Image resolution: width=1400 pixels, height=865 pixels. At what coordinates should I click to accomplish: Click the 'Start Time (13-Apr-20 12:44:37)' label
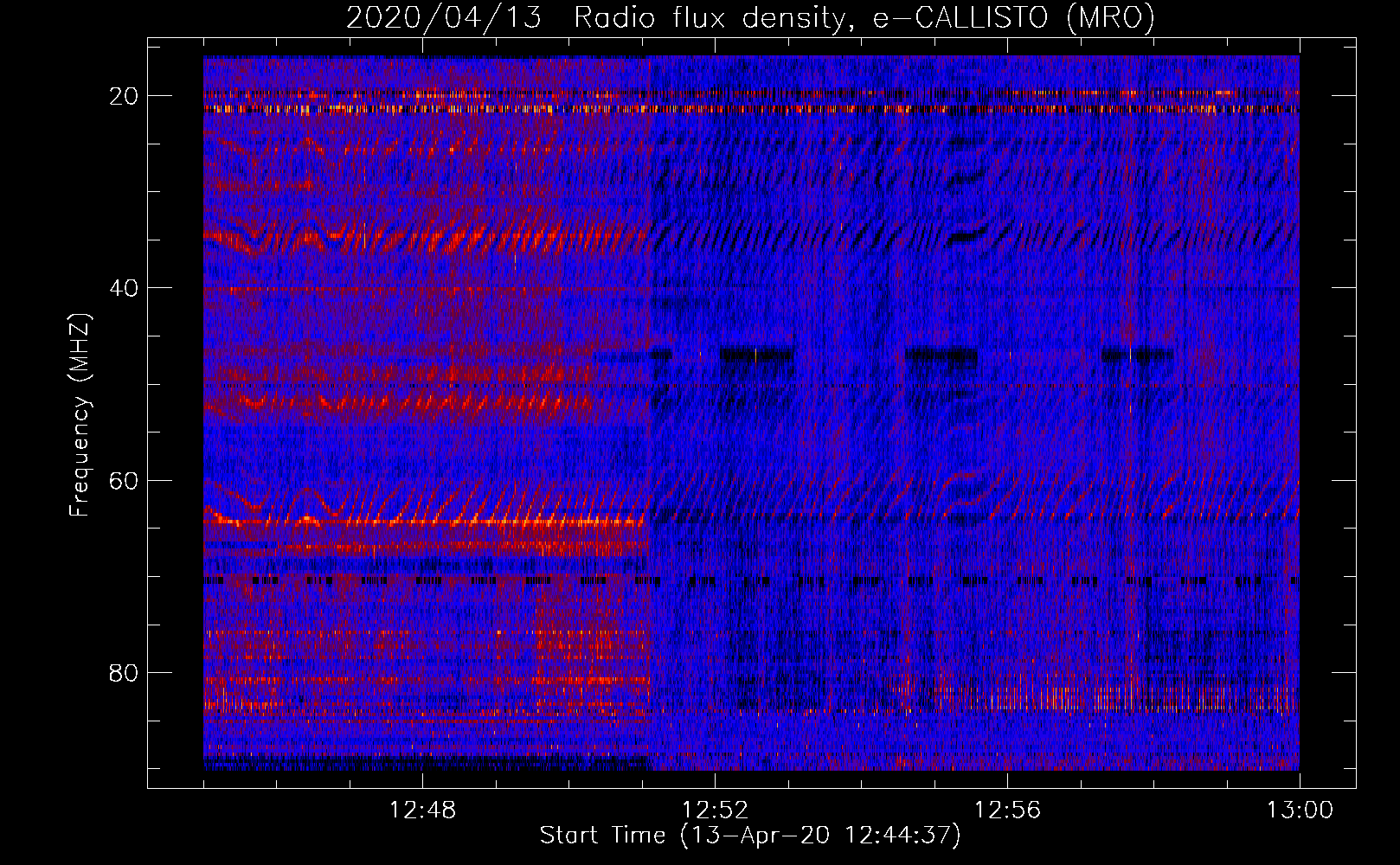pos(750,836)
